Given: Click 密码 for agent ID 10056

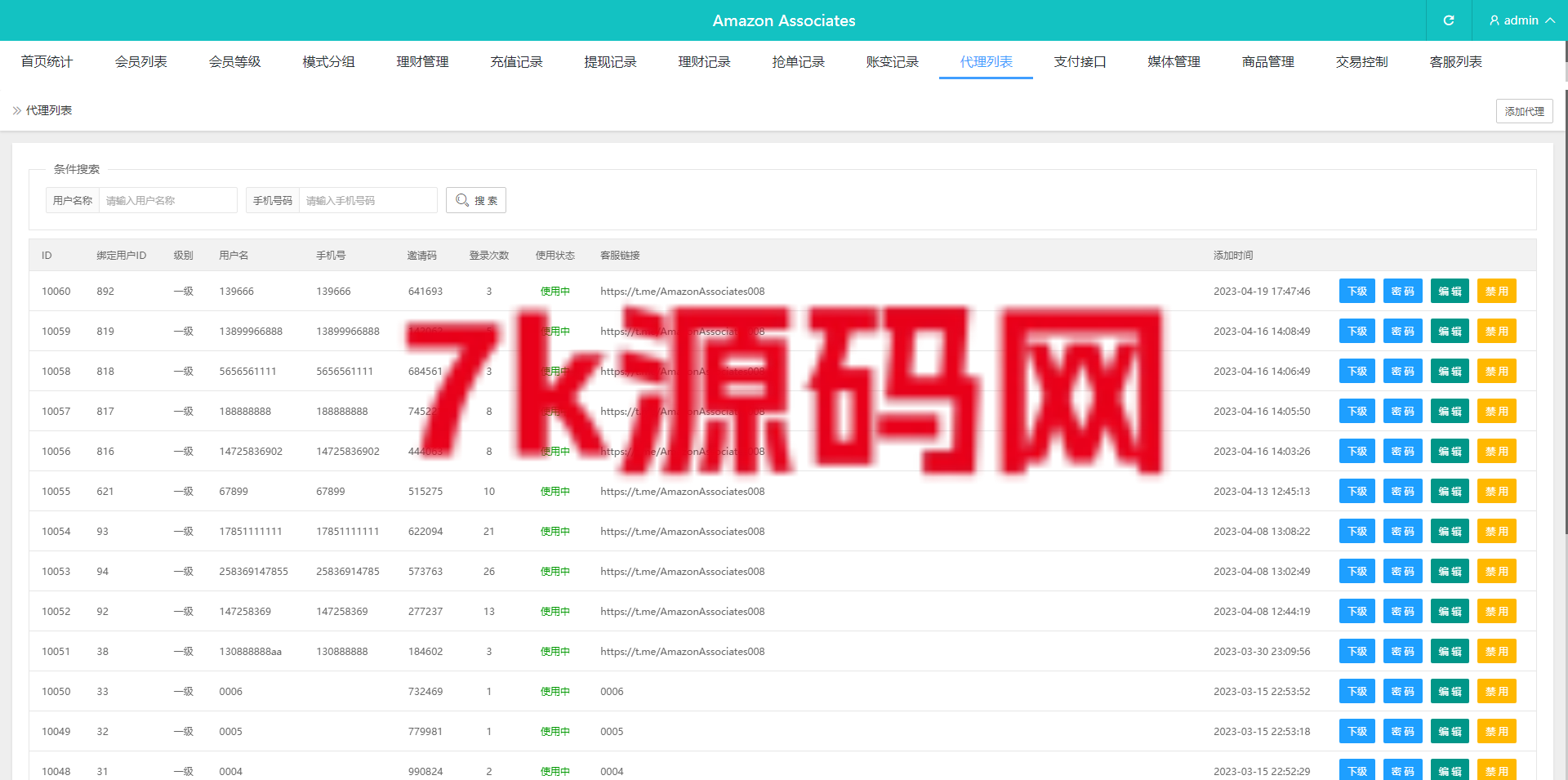Looking at the screenshot, I should click(1403, 451).
